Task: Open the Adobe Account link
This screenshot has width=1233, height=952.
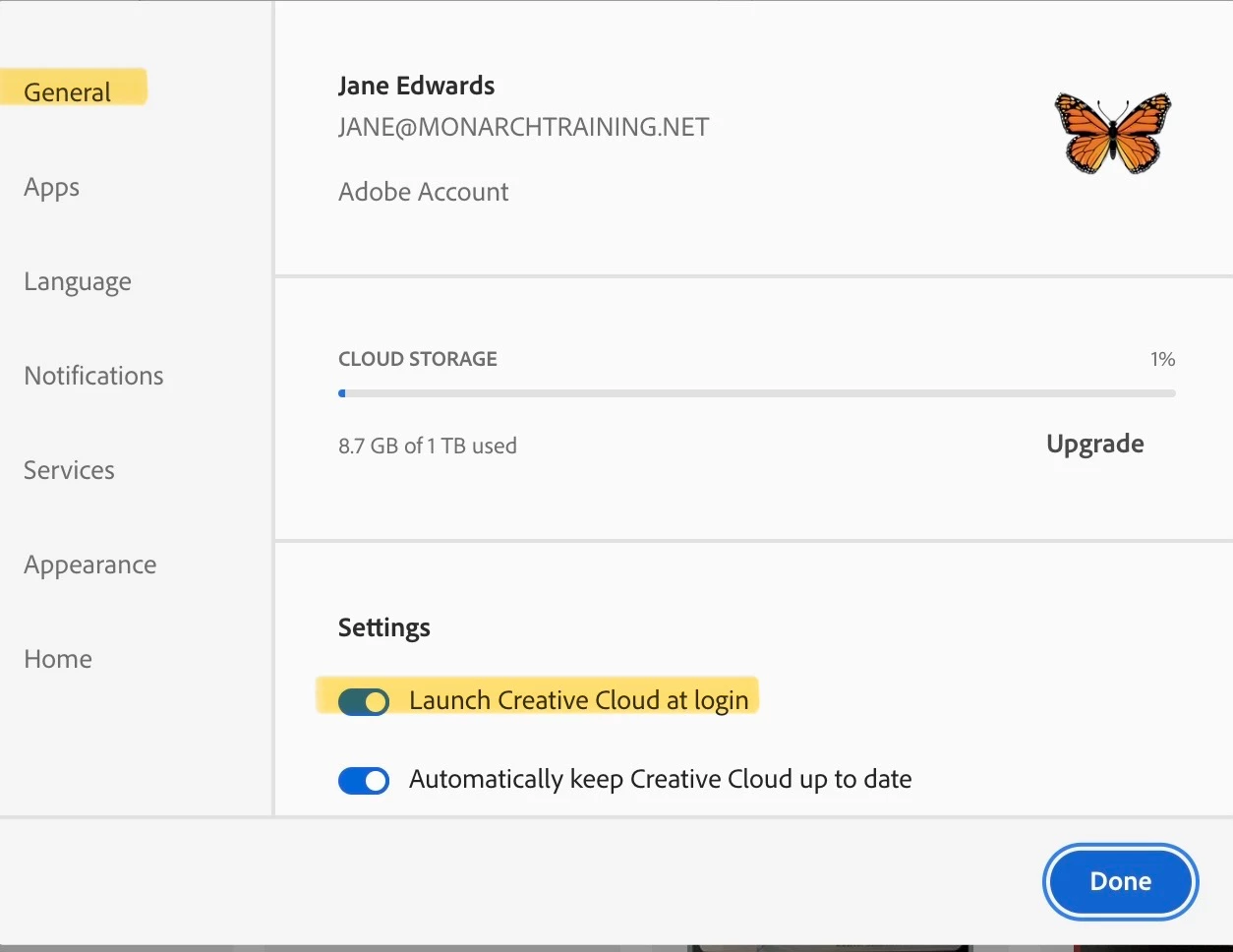Action: (424, 192)
